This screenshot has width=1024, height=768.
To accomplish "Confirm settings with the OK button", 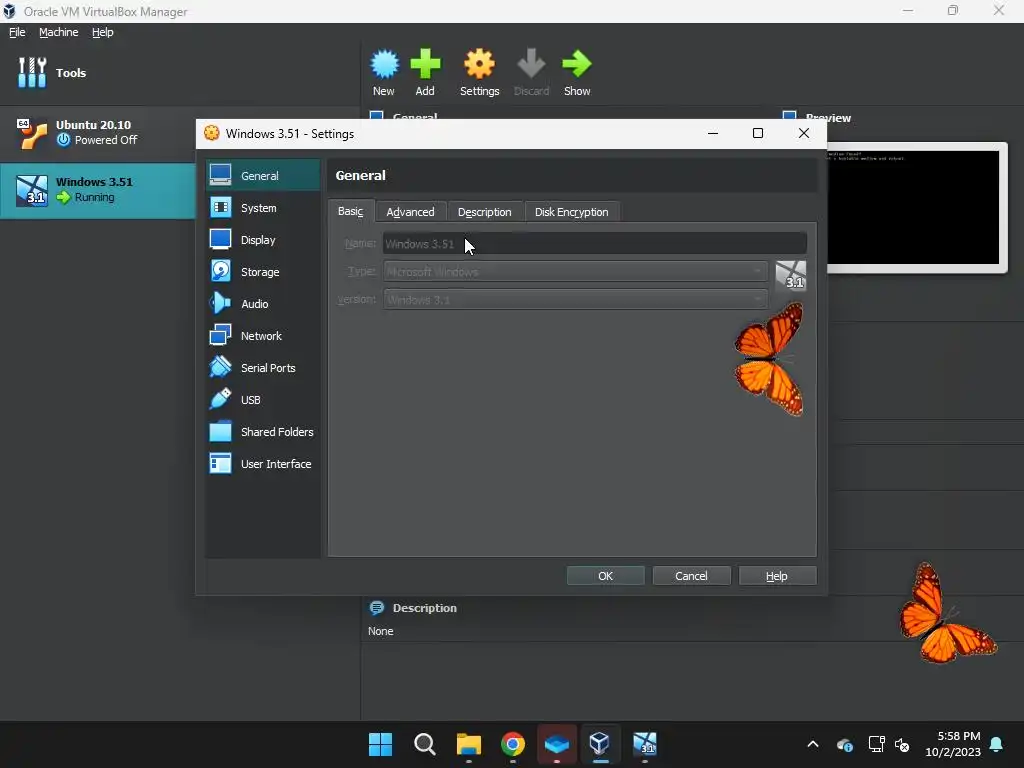I will (x=605, y=575).
